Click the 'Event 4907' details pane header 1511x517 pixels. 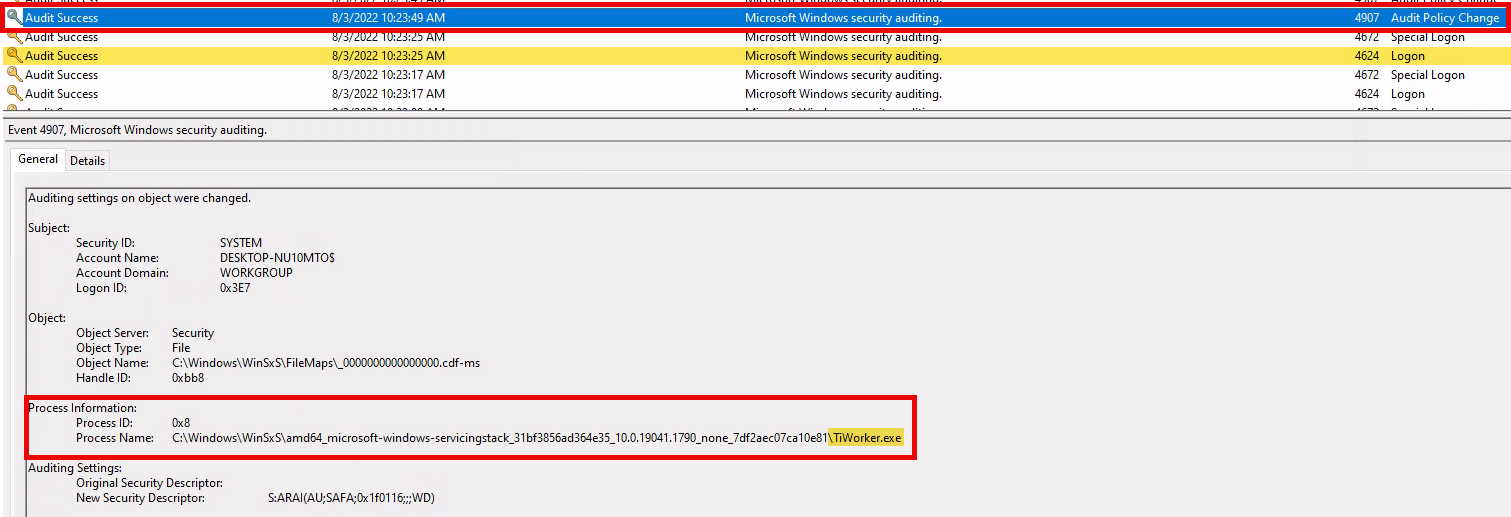click(137, 130)
